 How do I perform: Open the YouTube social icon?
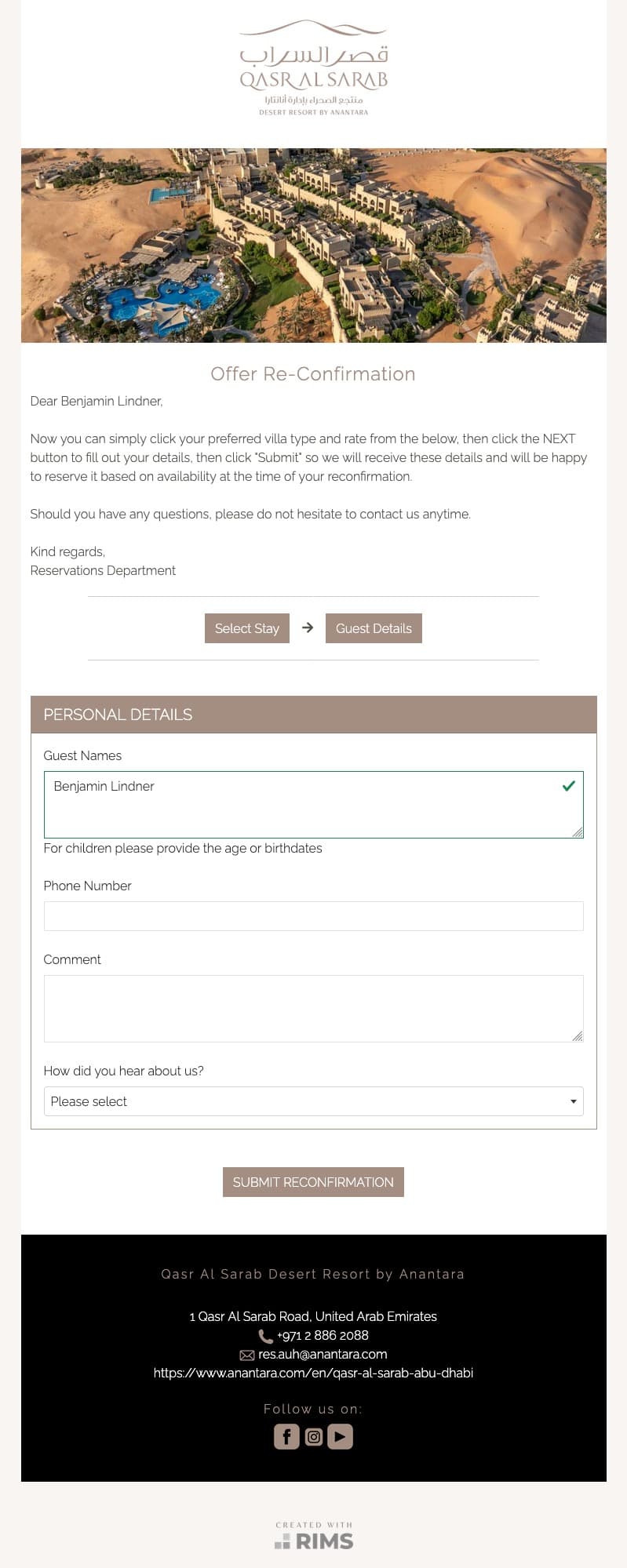point(340,1436)
